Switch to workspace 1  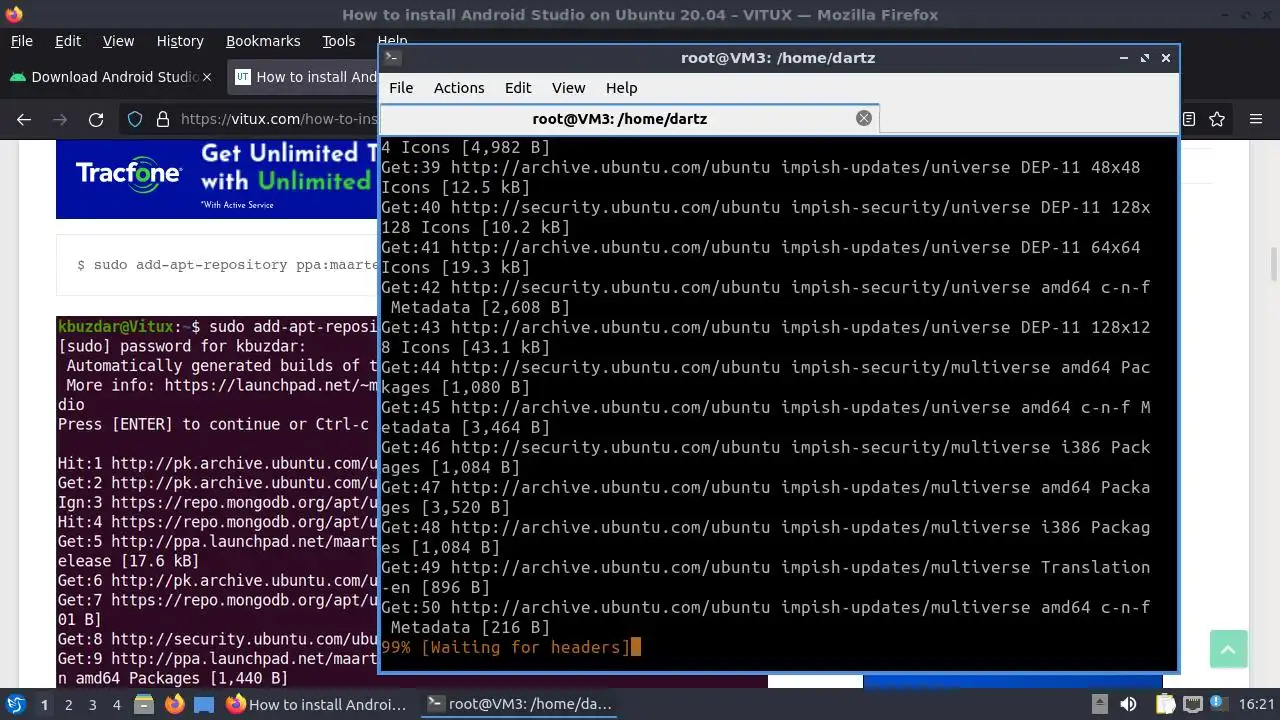(44, 704)
